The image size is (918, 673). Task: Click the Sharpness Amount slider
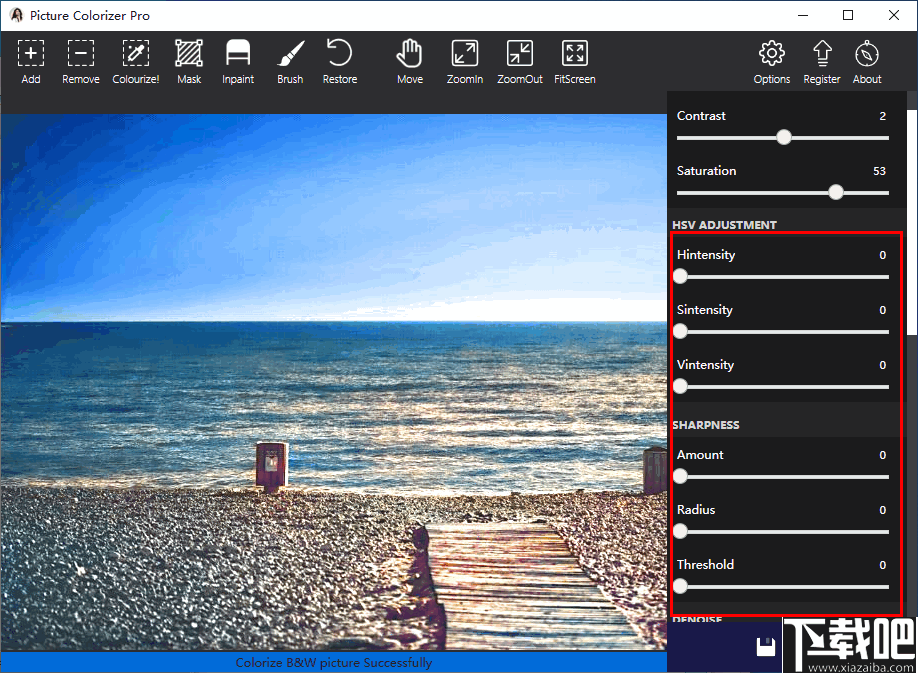click(681, 477)
